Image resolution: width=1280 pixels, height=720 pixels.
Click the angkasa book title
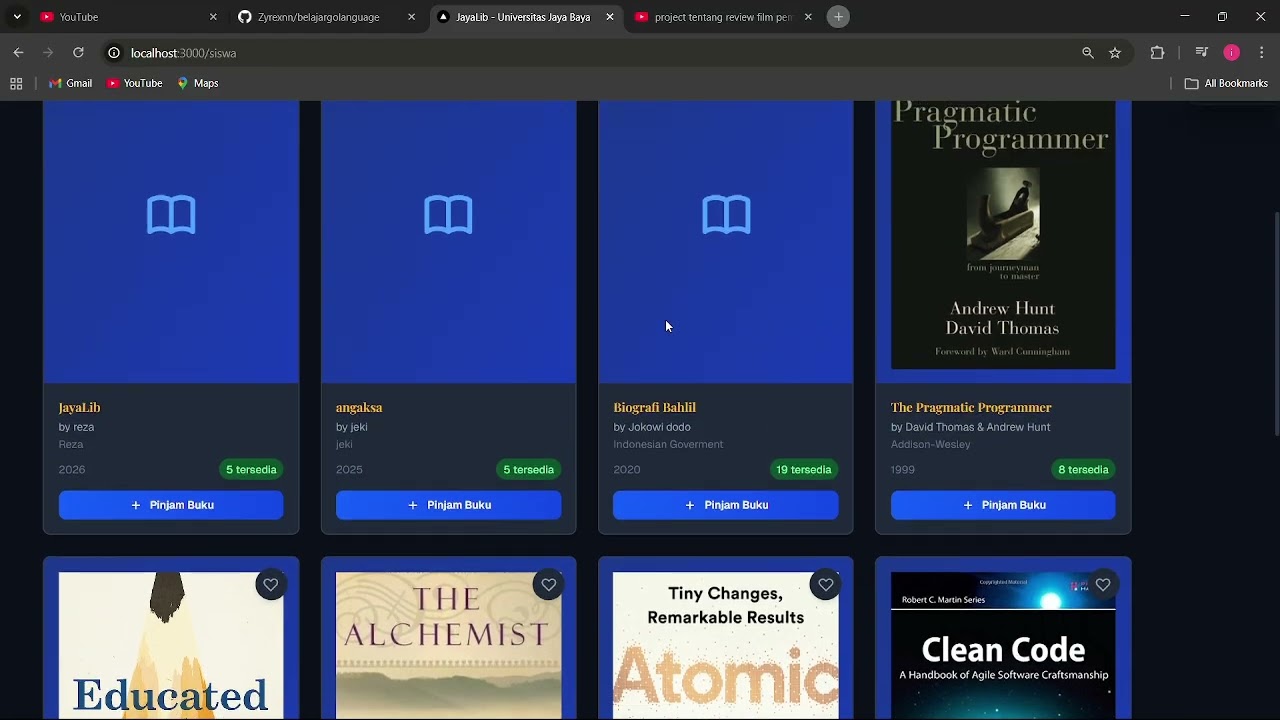click(359, 407)
